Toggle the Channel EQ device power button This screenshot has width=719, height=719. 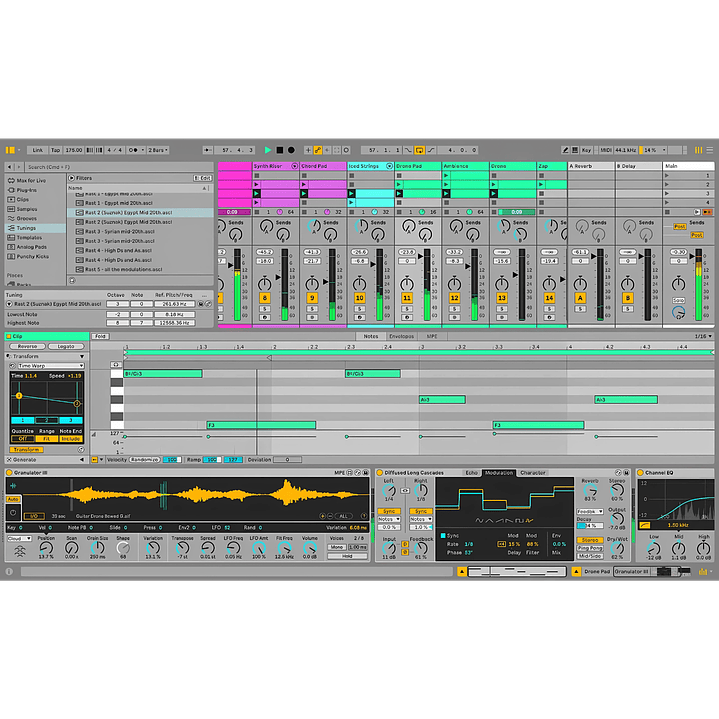pos(641,472)
